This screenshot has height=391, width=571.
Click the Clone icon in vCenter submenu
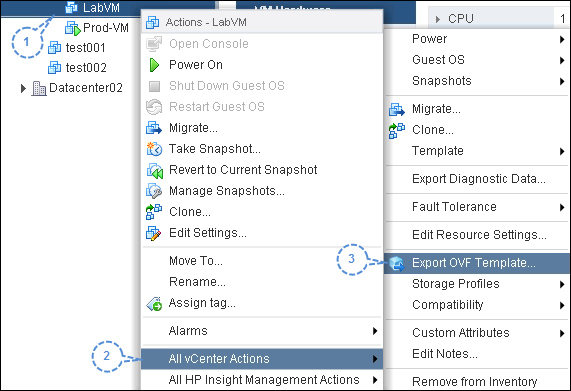click(x=397, y=131)
